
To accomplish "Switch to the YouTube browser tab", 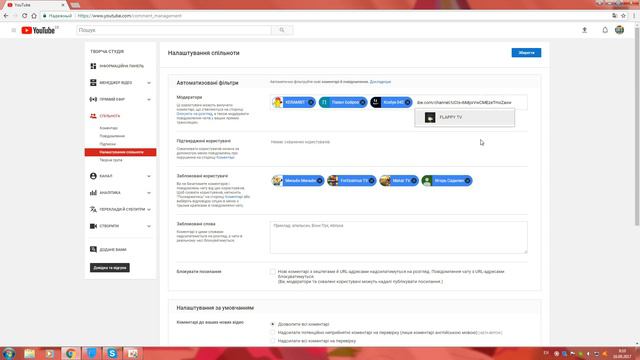I will point(35,5).
